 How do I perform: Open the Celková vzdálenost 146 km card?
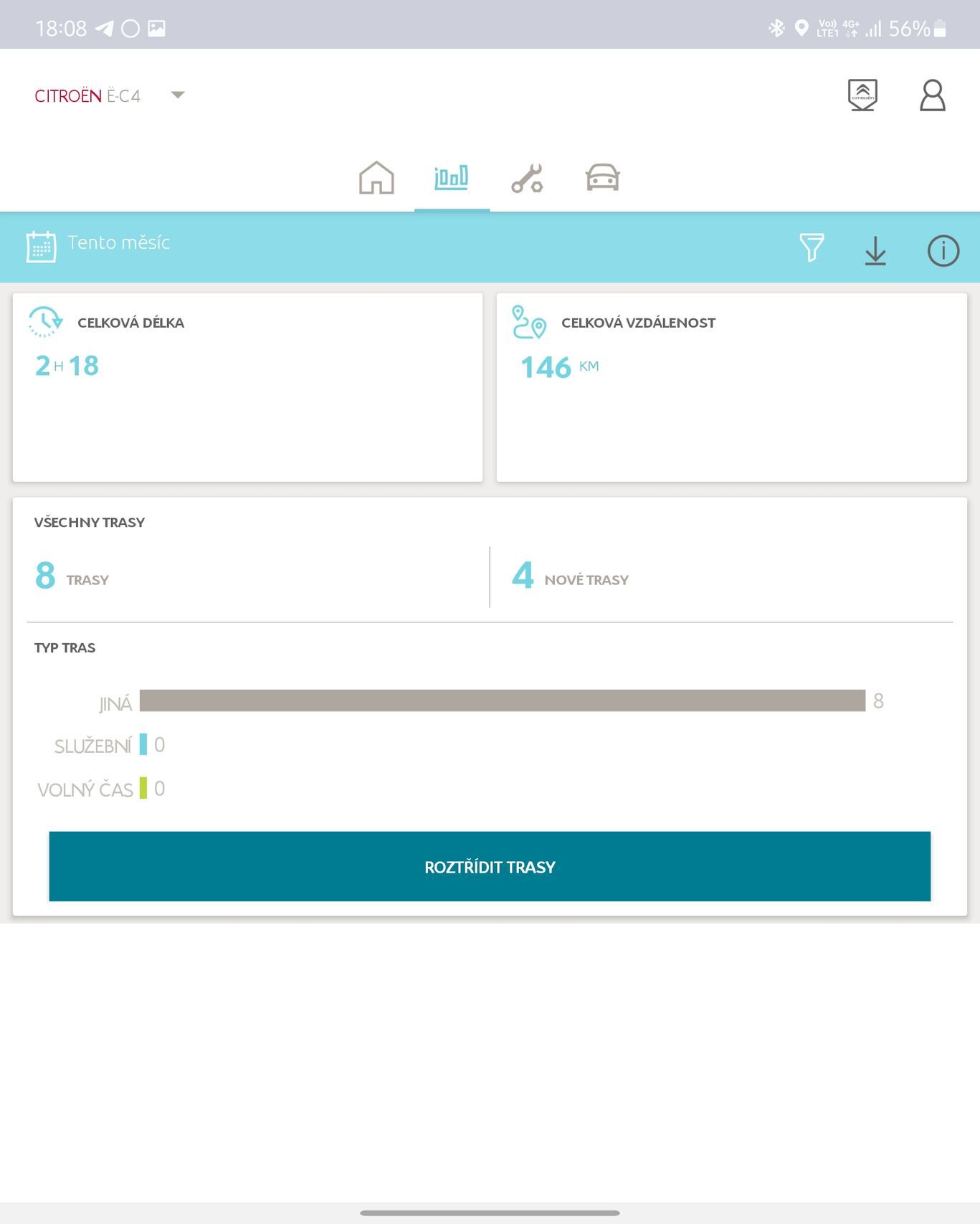coord(731,387)
